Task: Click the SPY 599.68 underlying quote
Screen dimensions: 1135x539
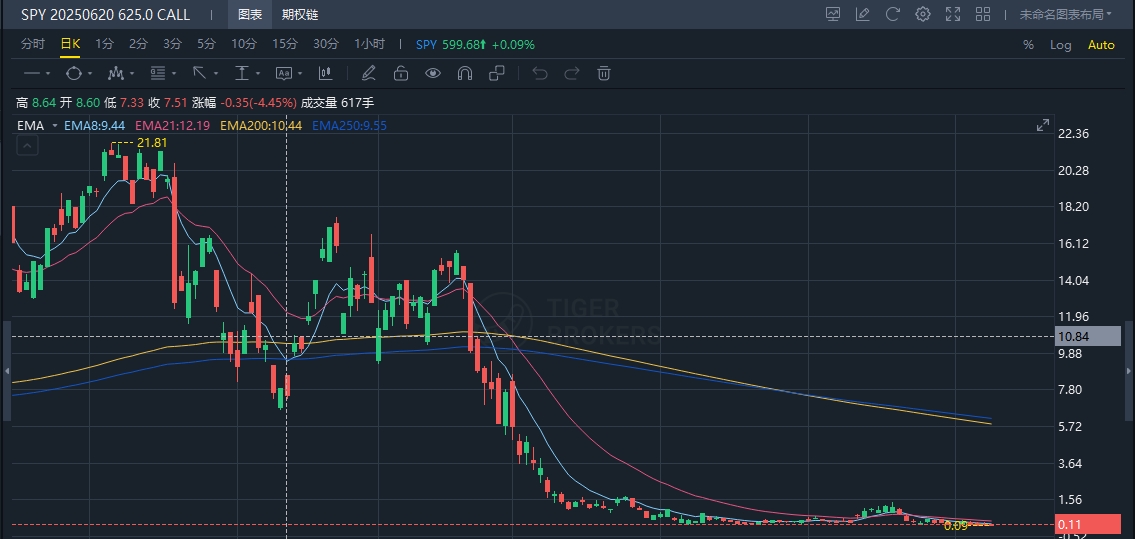Action: coord(475,45)
